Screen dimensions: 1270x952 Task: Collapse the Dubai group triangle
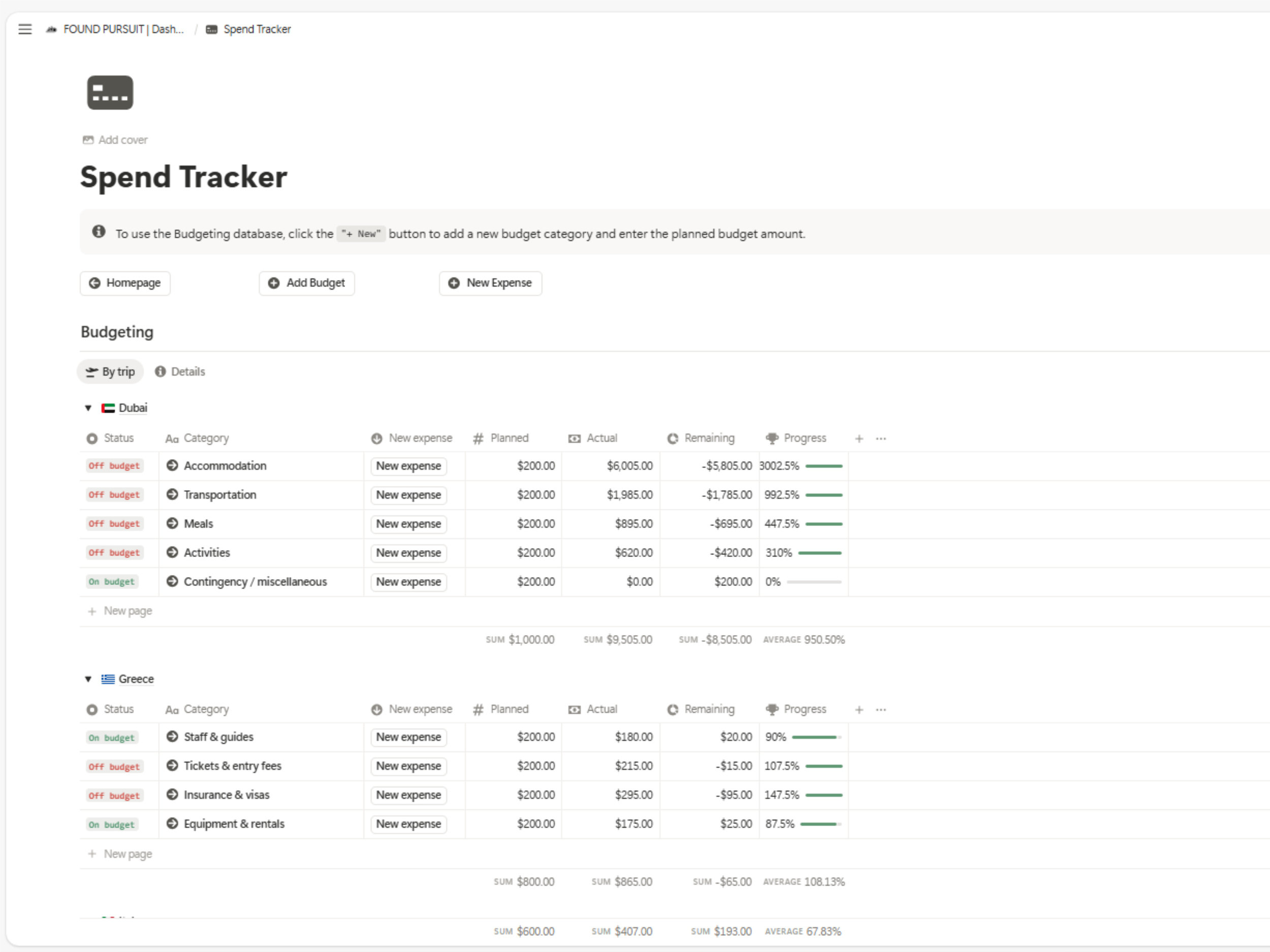tap(88, 408)
